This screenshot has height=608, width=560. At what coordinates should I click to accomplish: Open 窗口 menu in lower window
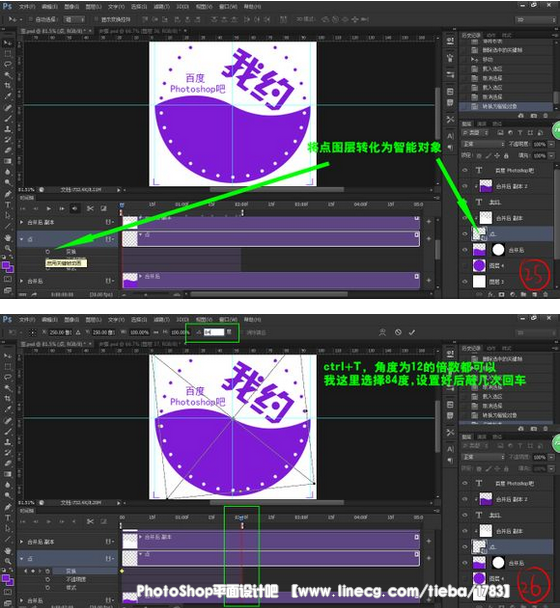point(228,320)
